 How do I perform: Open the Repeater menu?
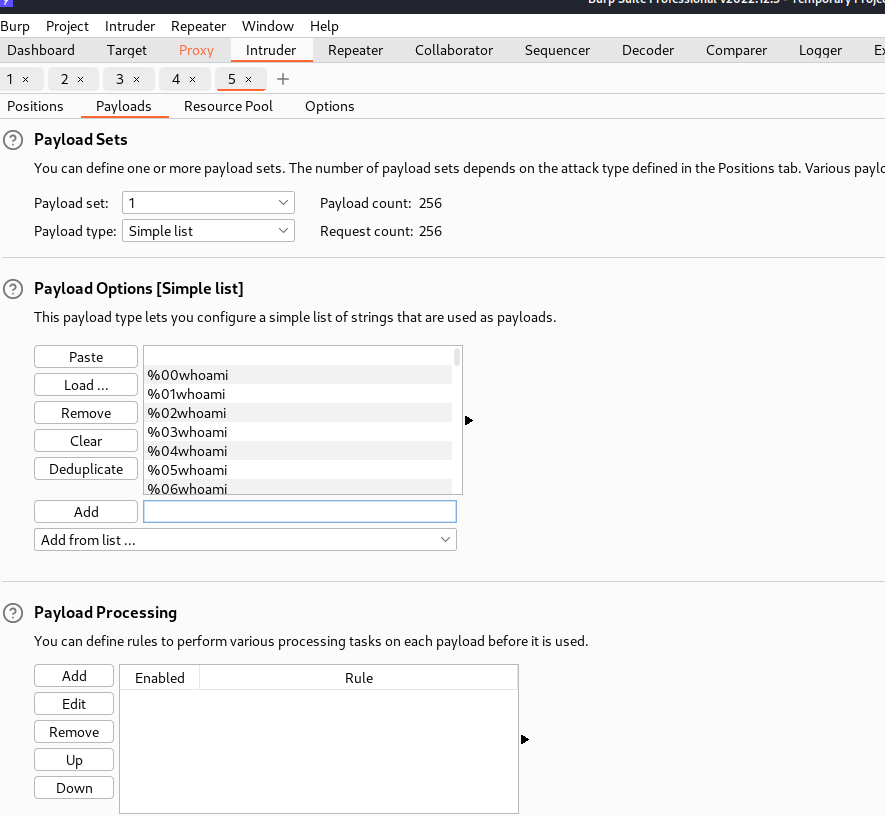(x=198, y=26)
